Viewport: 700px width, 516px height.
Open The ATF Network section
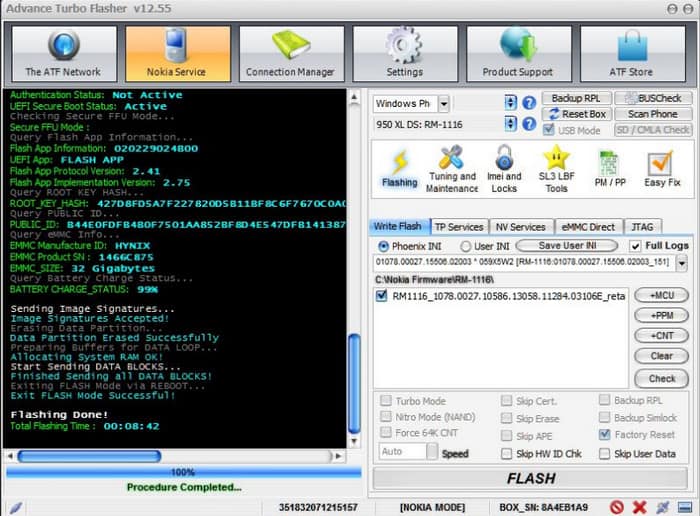pos(63,54)
